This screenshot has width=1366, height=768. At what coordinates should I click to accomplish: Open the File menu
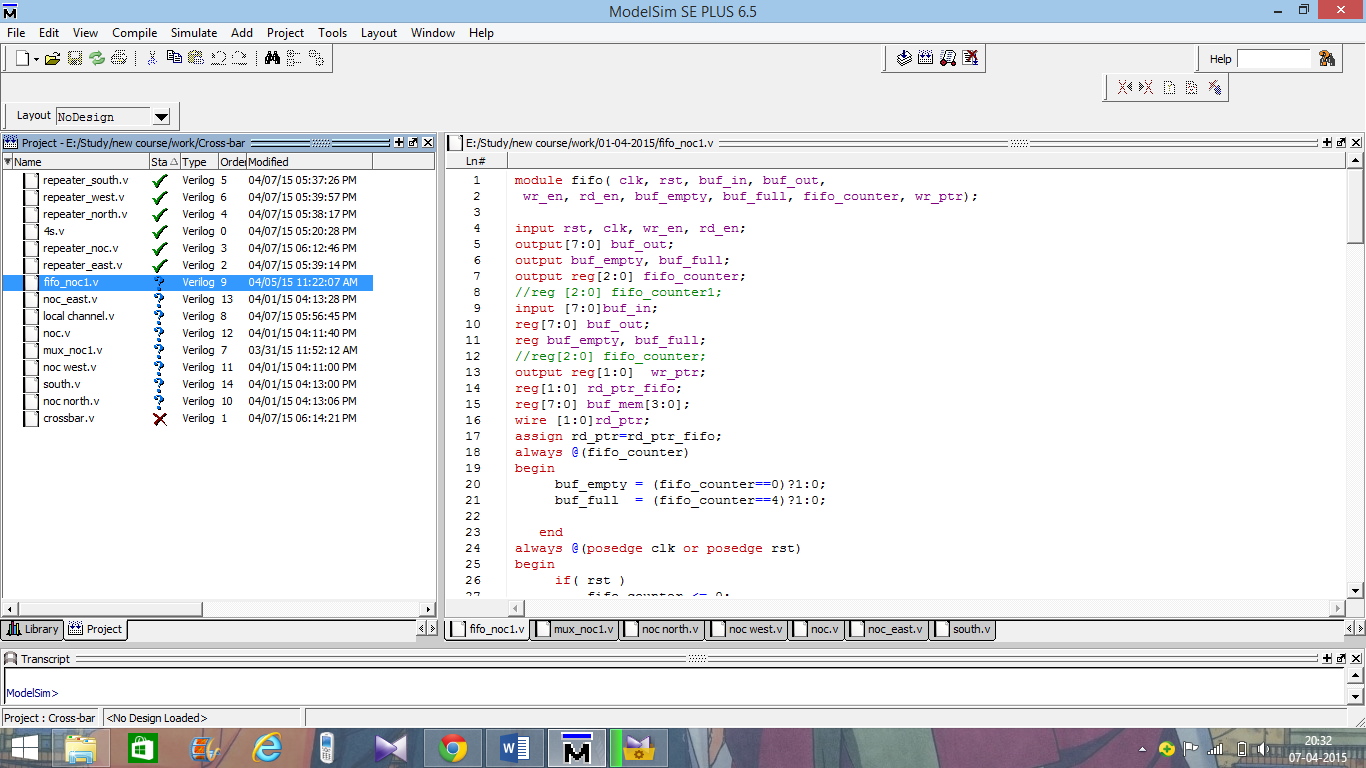click(16, 33)
